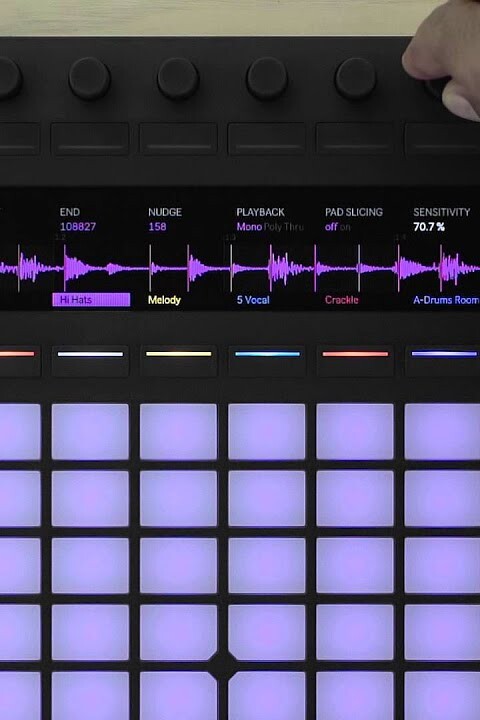Click the NUDGE value 158
The width and height of the screenshot is (480, 720).
pos(157,226)
